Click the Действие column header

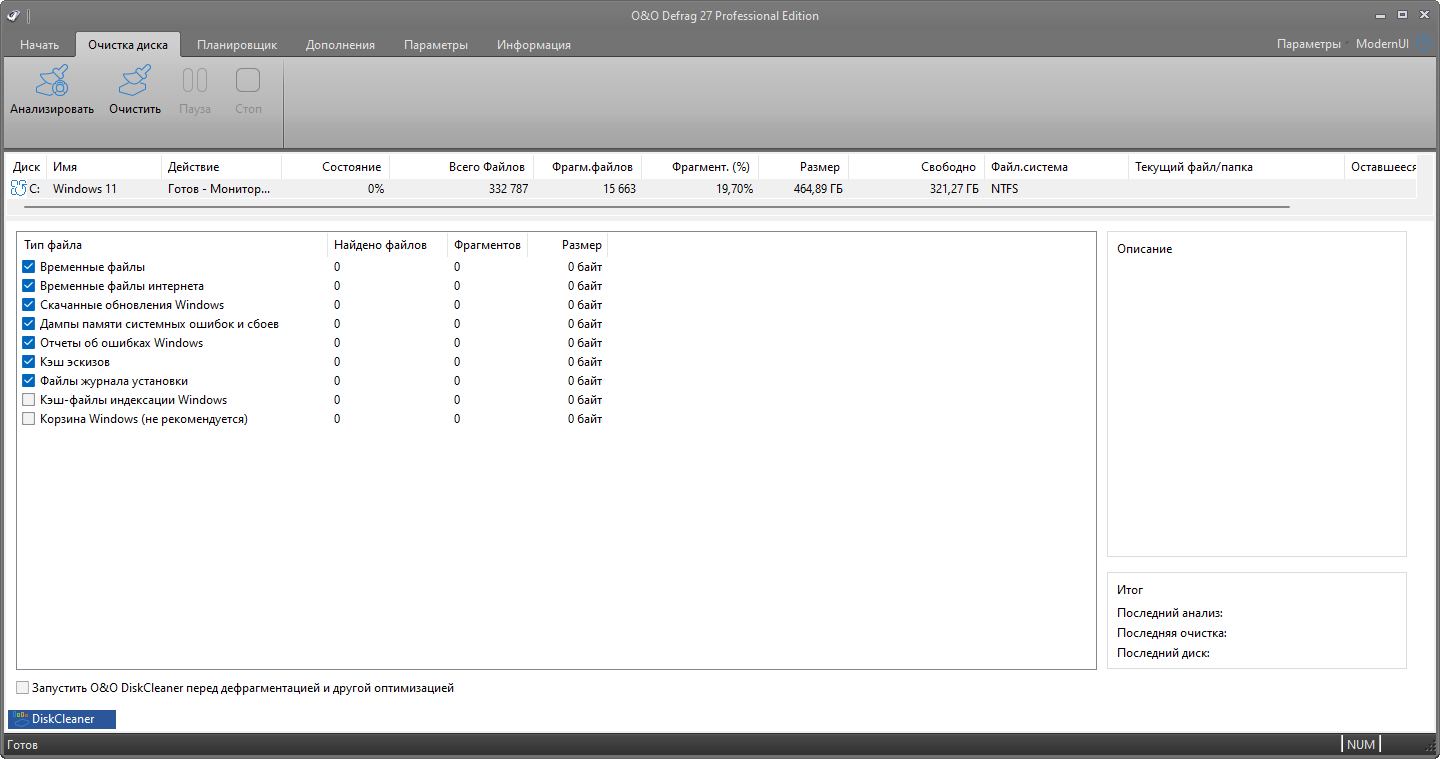[x=222, y=167]
